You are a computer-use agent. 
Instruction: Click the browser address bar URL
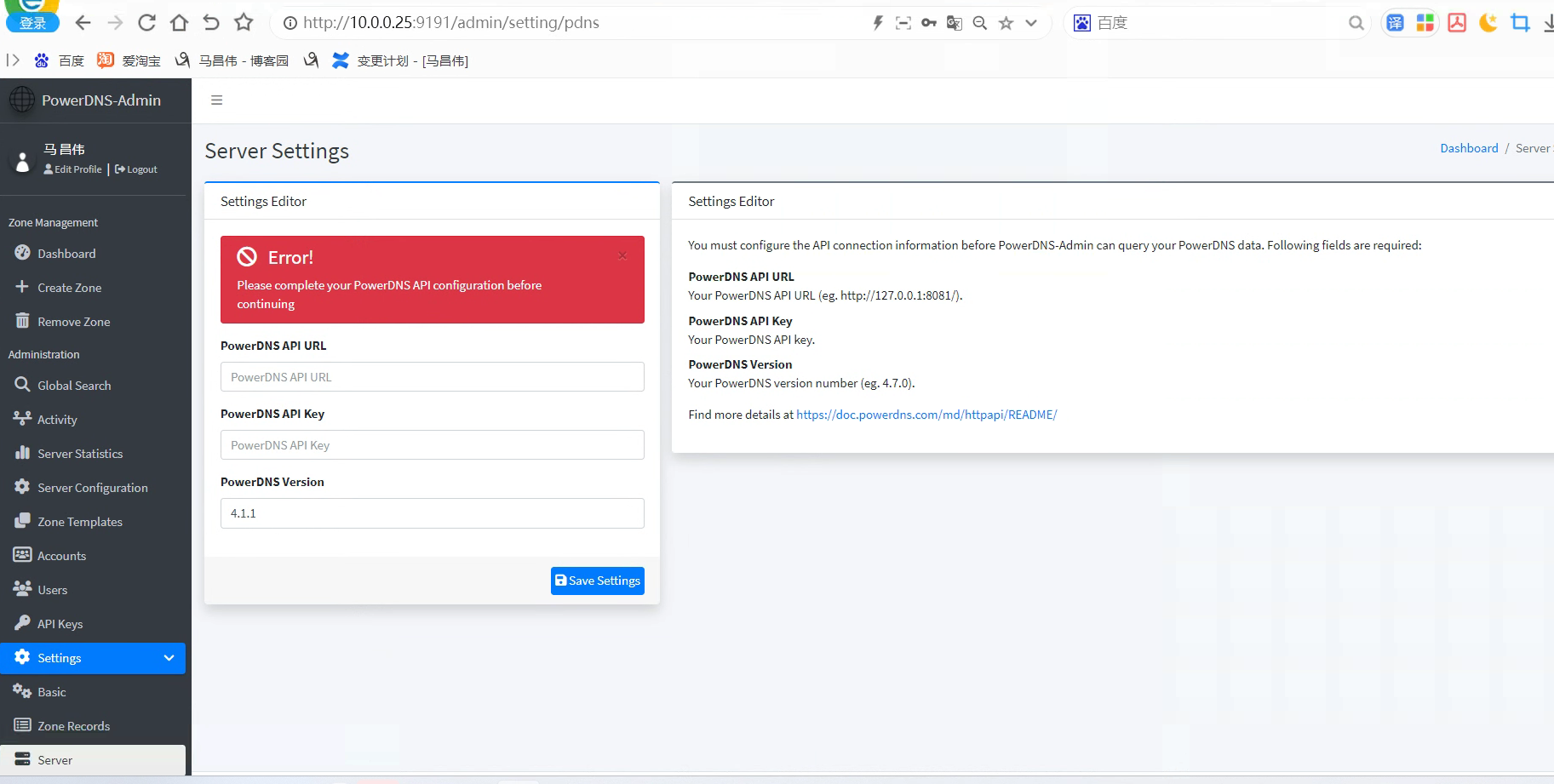click(451, 23)
